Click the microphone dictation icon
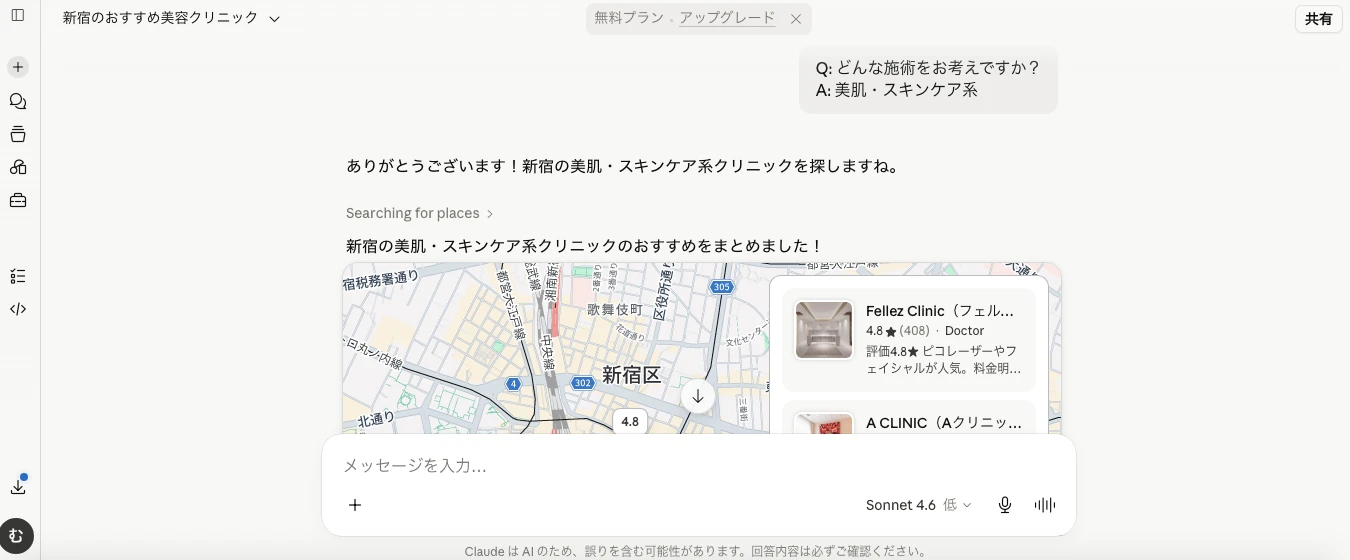The image size is (1350, 560). [1005, 505]
